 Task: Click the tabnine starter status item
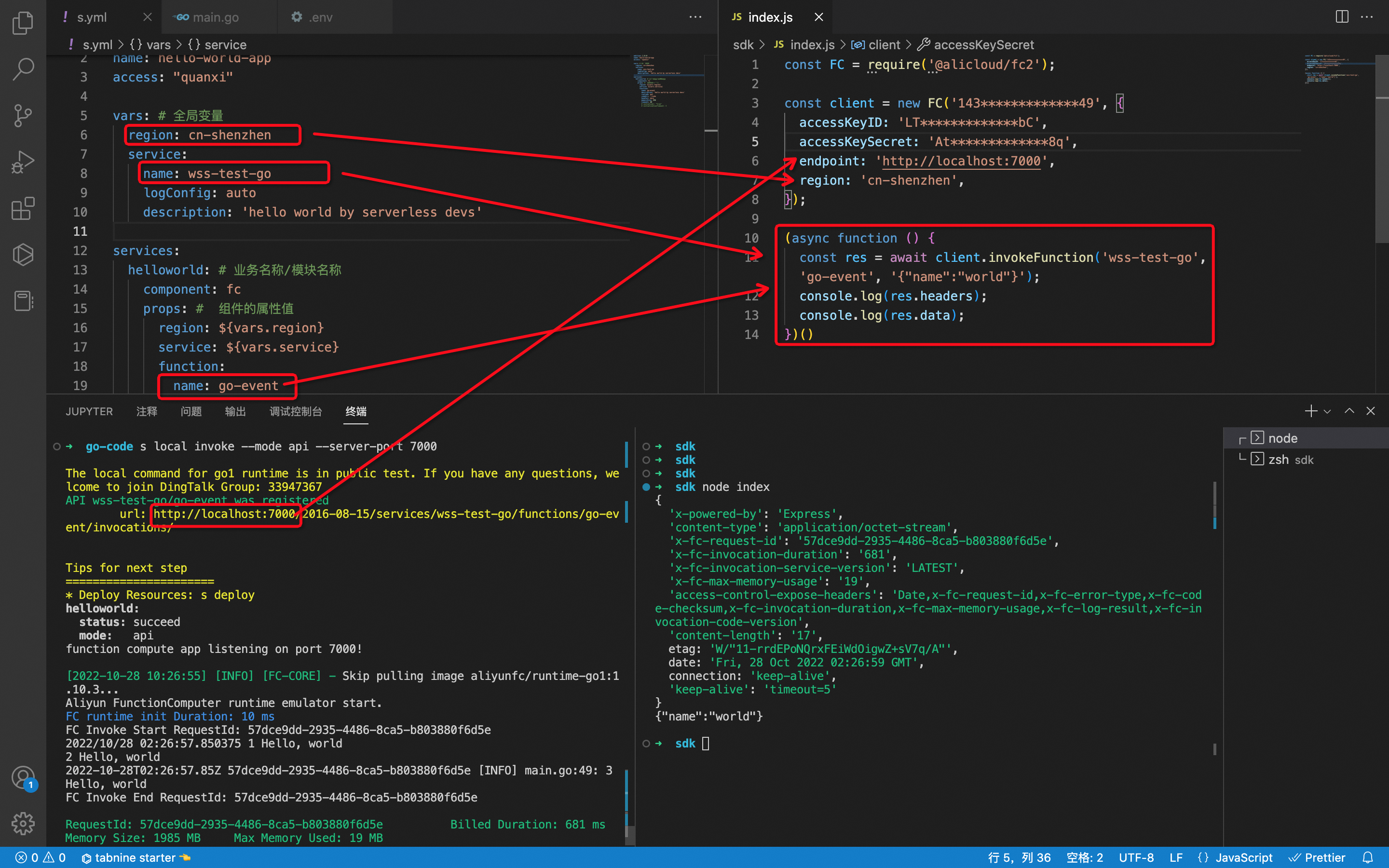[x=136, y=858]
